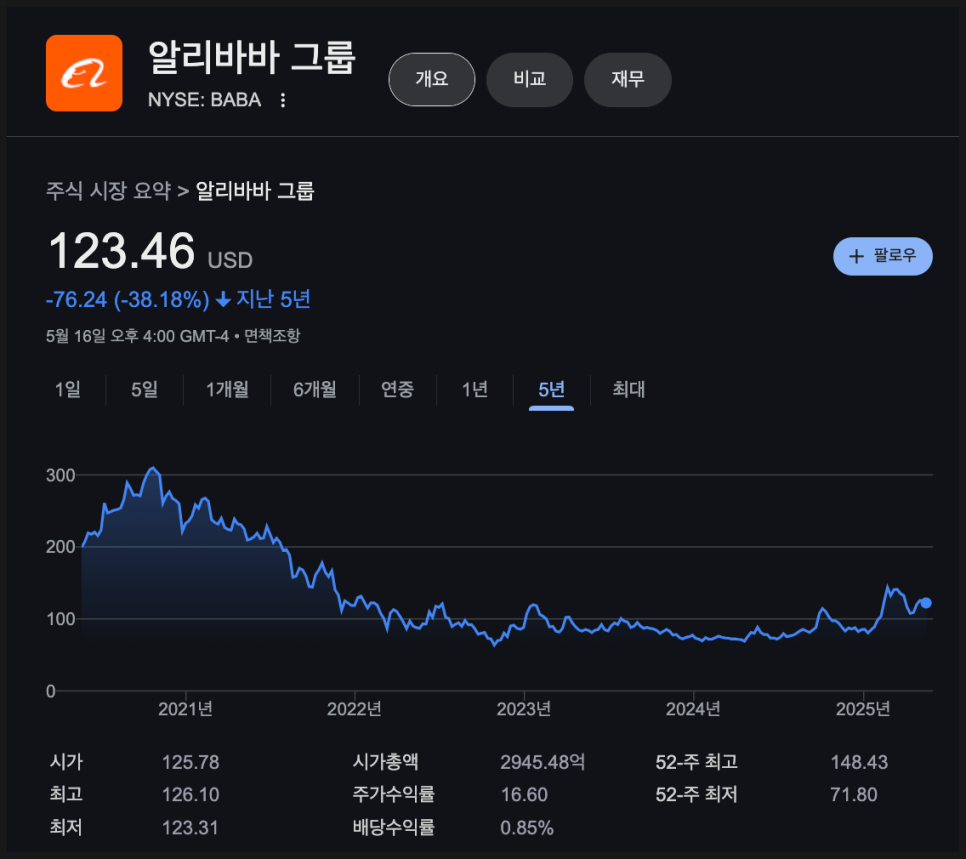Click the Alibaba orange logo icon
This screenshot has height=859, width=966.
coord(84,73)
